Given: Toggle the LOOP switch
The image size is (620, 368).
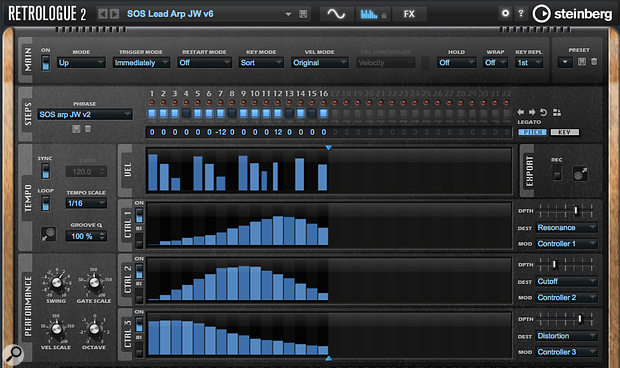Looking at the screenshot, I should click(x=45, y=203).
